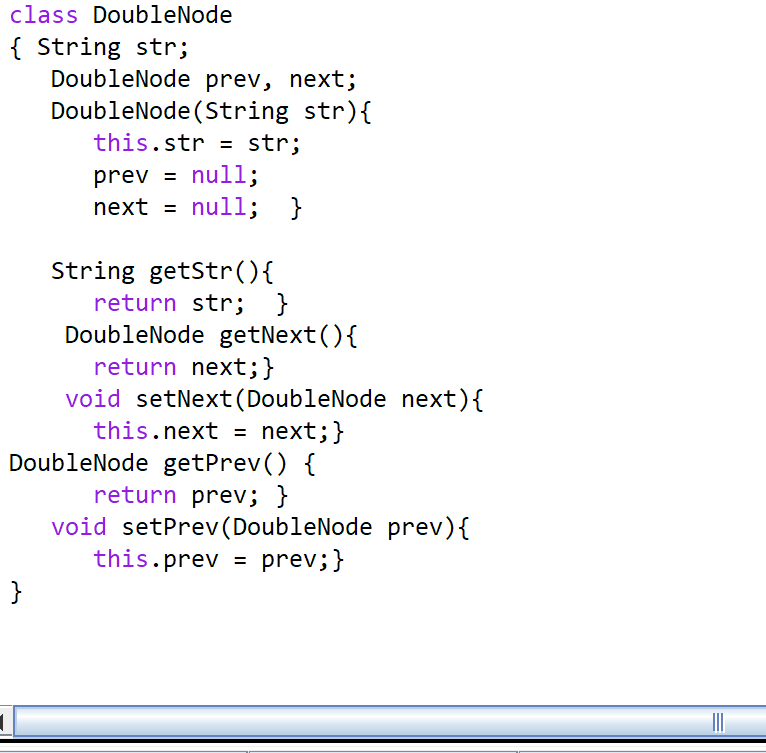Click 'this.str = str;' statement
766x753 pixels.
click(x=197, y=144)
